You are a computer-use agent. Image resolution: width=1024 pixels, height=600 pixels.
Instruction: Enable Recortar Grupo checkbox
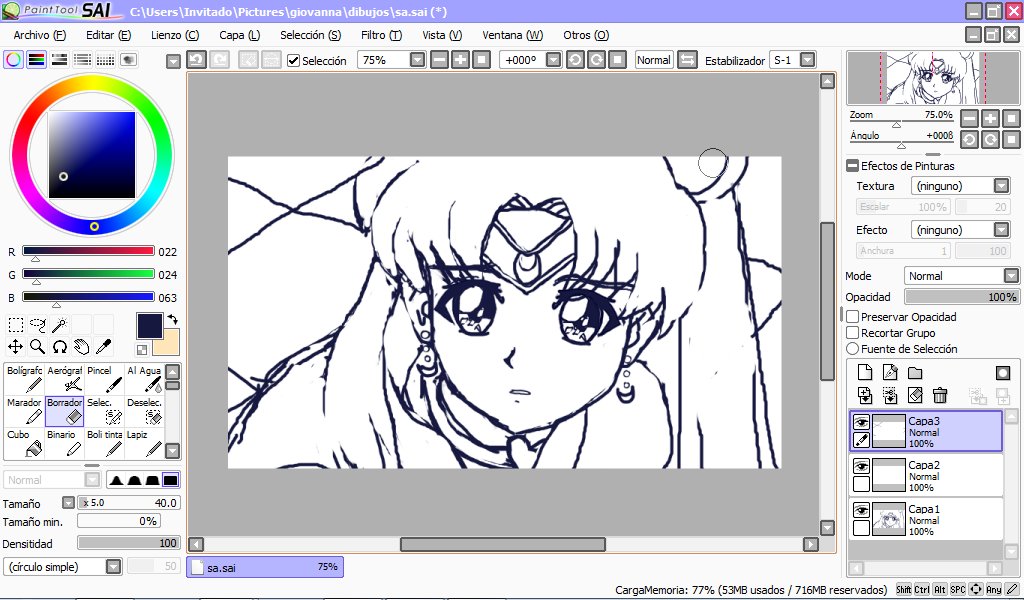[x=853, y=333]
